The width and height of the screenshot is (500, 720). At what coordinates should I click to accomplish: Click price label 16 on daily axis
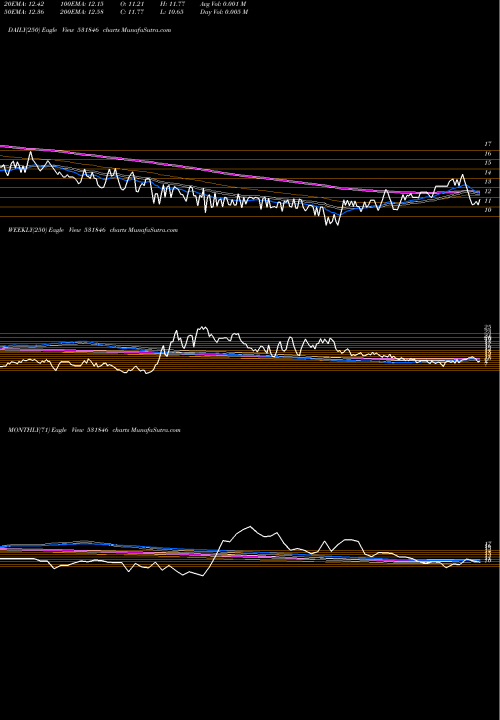coord(488,153)
